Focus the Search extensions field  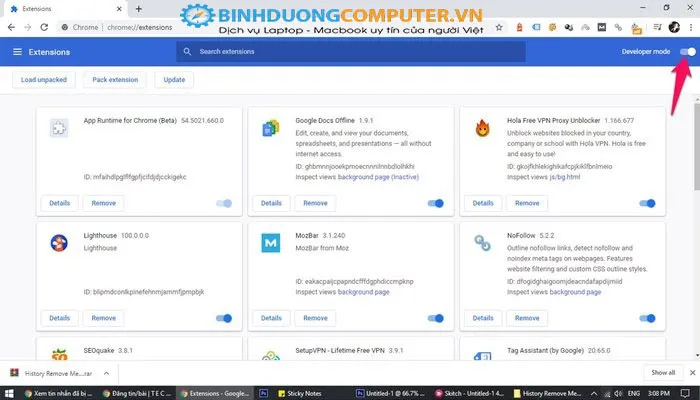(351, 52)
